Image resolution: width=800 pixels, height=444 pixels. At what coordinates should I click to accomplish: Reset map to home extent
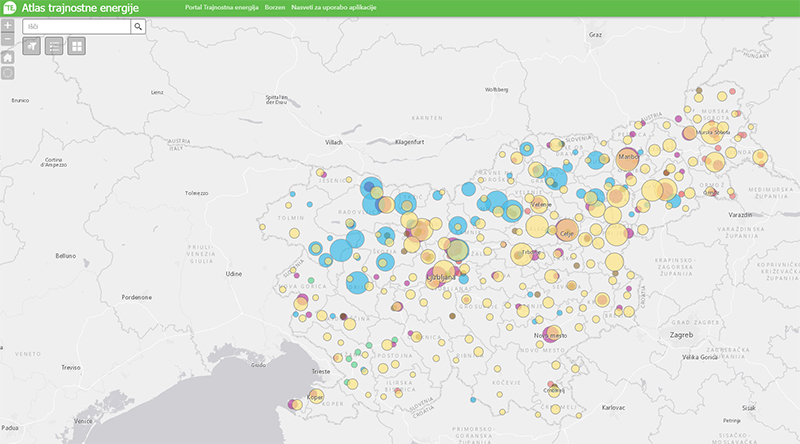click(7, 57)
